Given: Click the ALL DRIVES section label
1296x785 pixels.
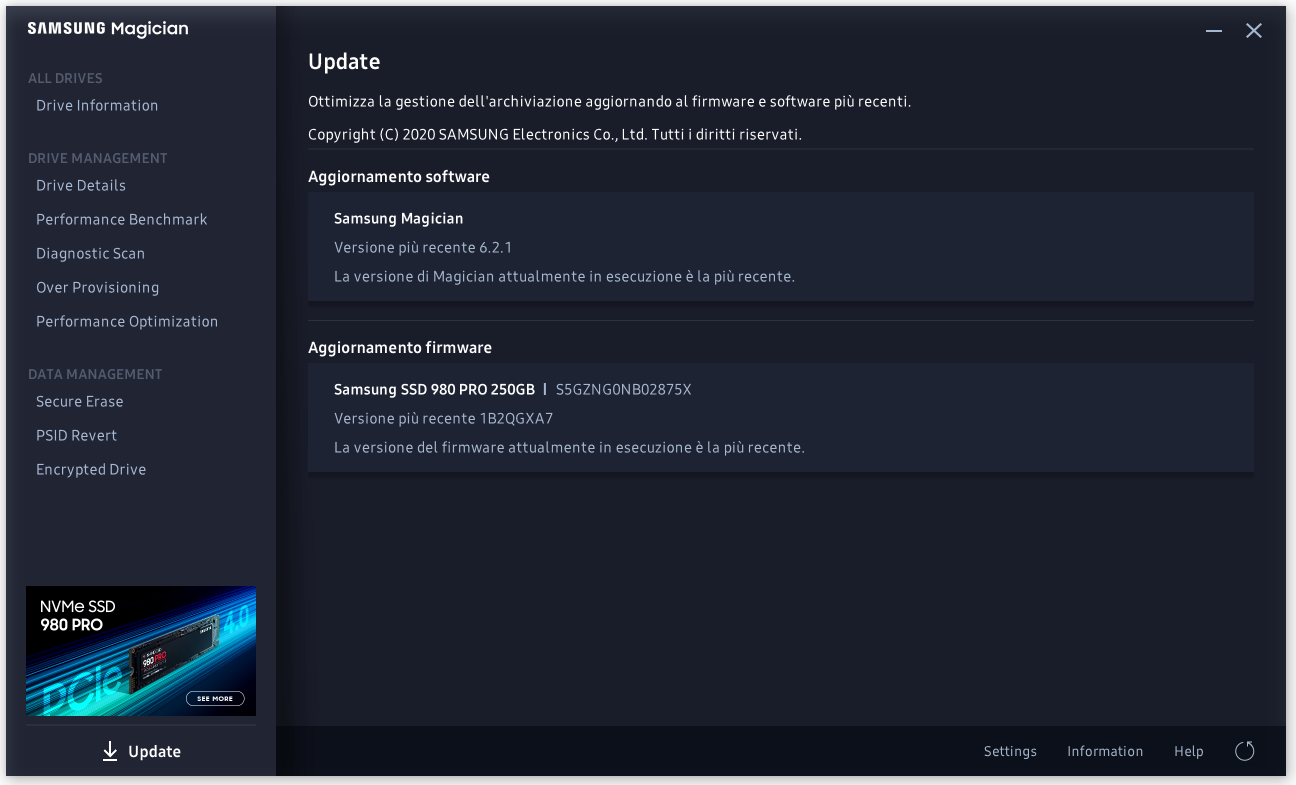Looking at the screenshot, I should (x=65, y=78).
